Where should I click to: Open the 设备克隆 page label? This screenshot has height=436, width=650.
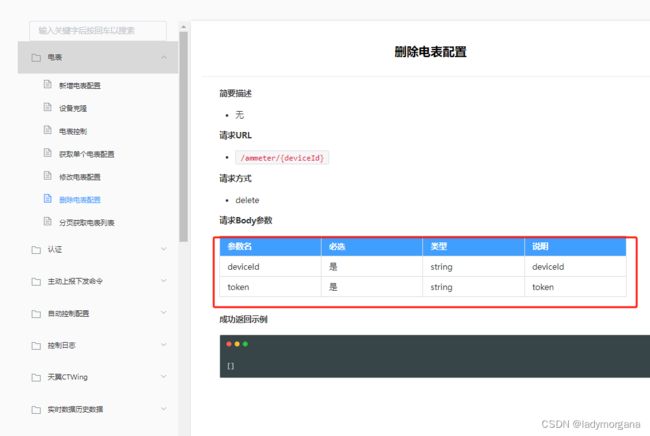tap(73, 109)
